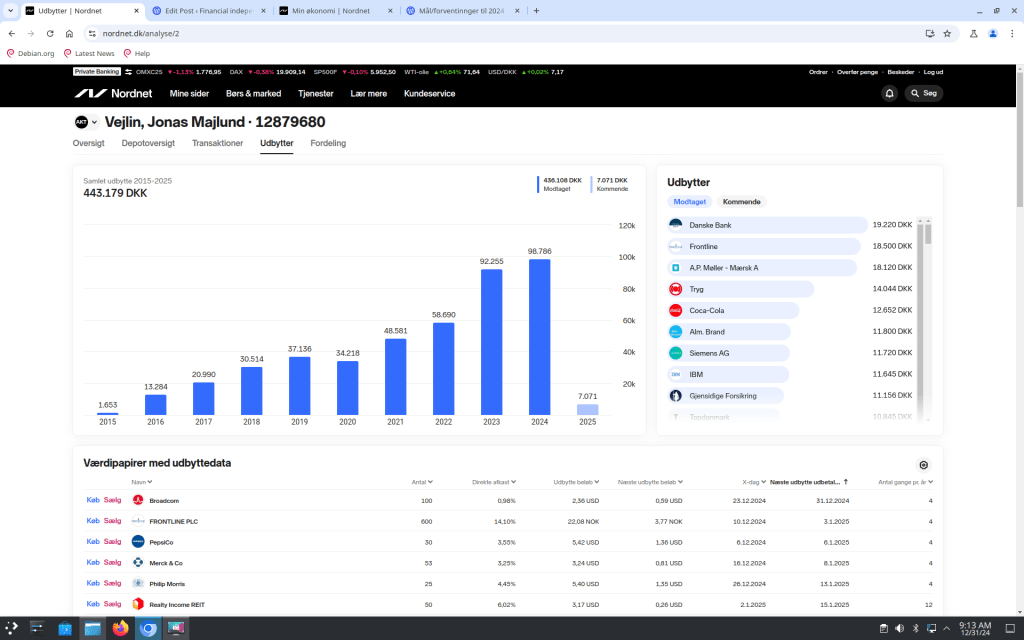
Task: Switch to Kommende dividends toggle
Action: point(741,202)
